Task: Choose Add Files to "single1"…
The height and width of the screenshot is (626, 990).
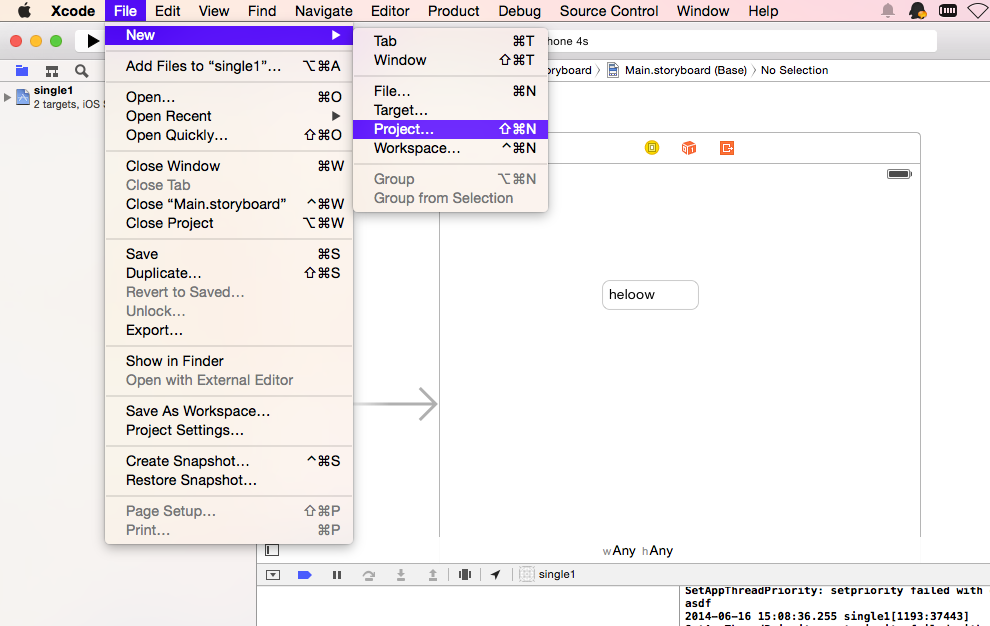Action: [x=229, y=66]
